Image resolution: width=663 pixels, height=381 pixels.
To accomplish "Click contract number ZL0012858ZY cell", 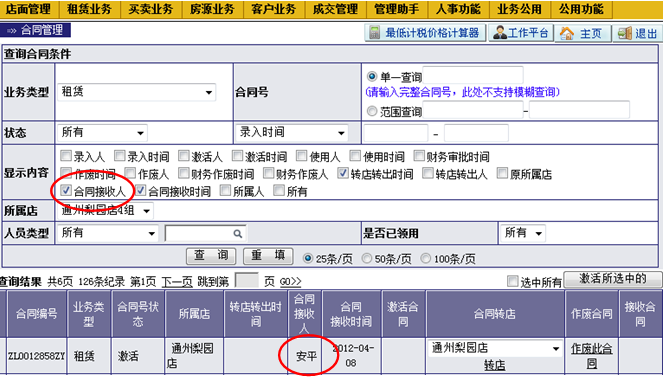I will coord(36,356).
